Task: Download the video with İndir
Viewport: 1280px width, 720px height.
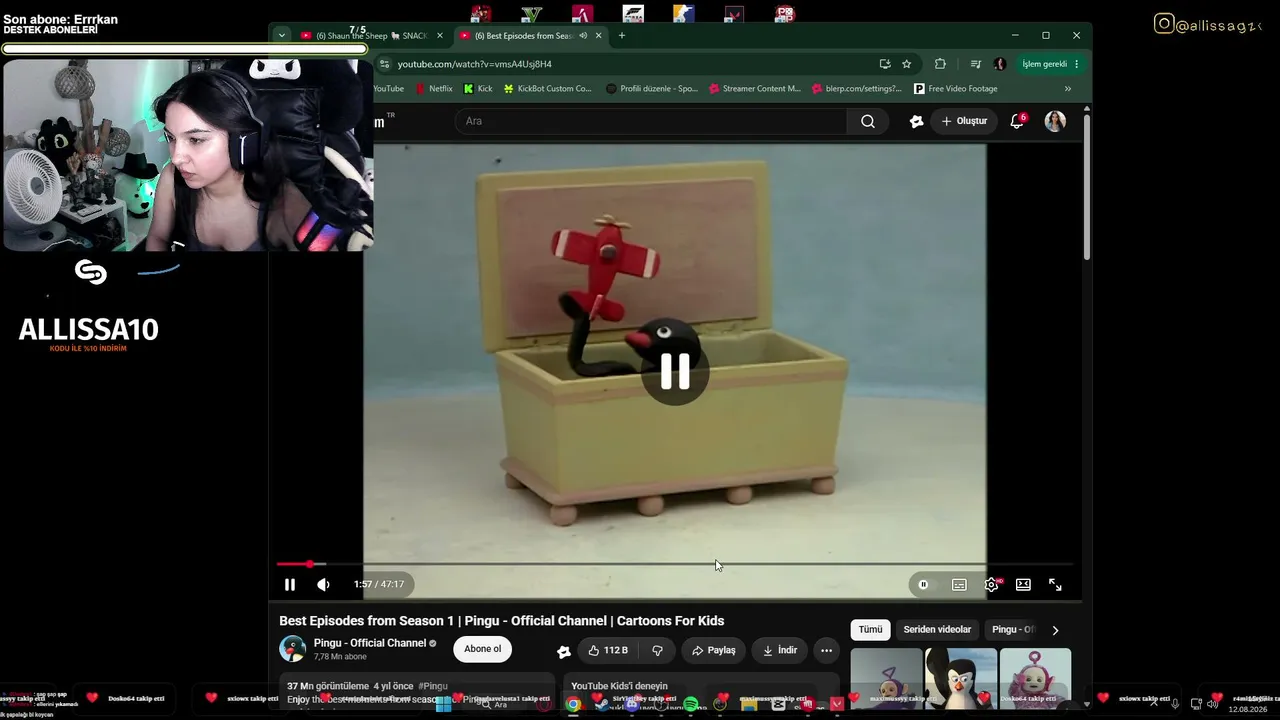Action: click(x=779, y=650)
